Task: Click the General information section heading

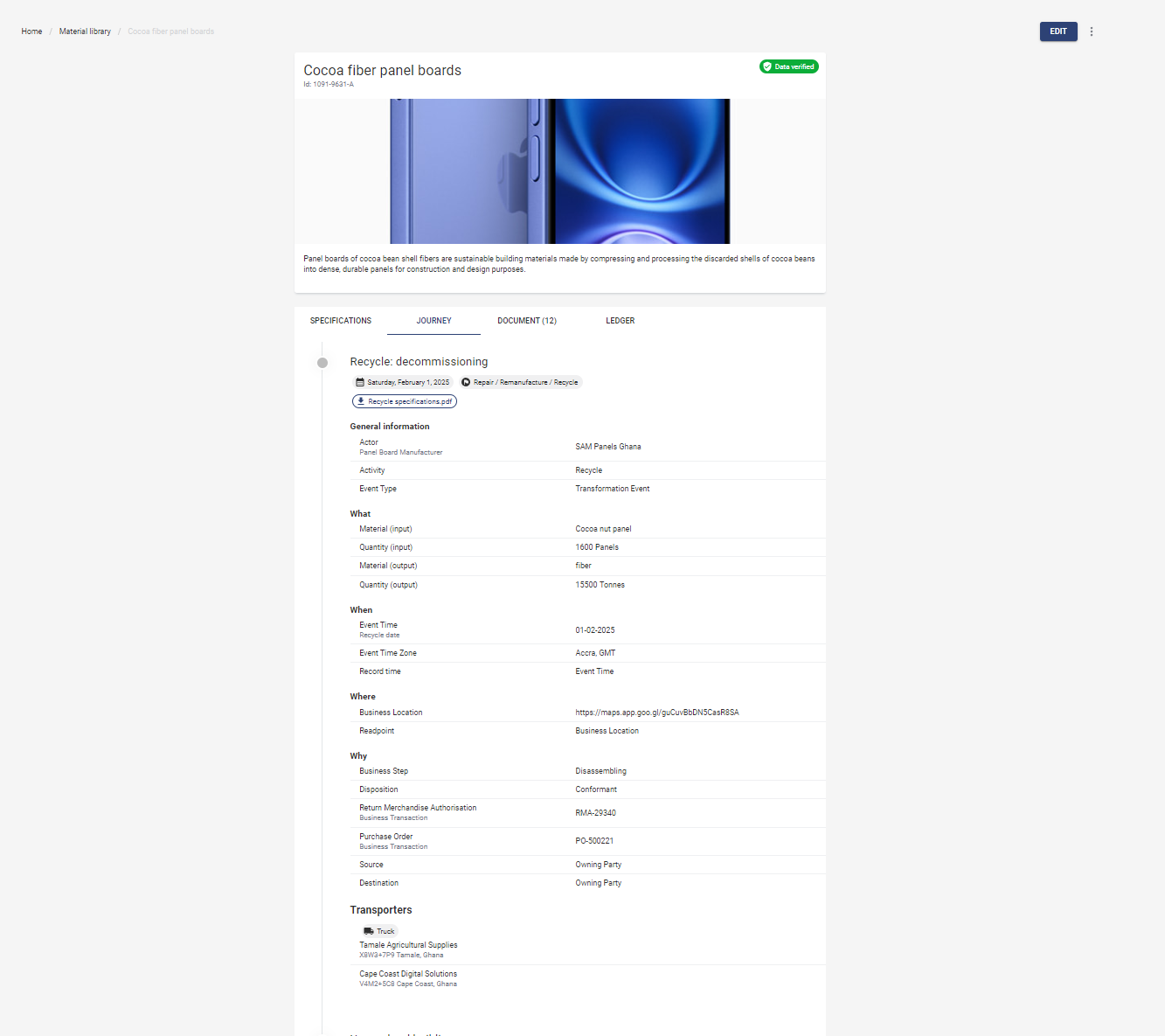Action: (x=390, y=427)
